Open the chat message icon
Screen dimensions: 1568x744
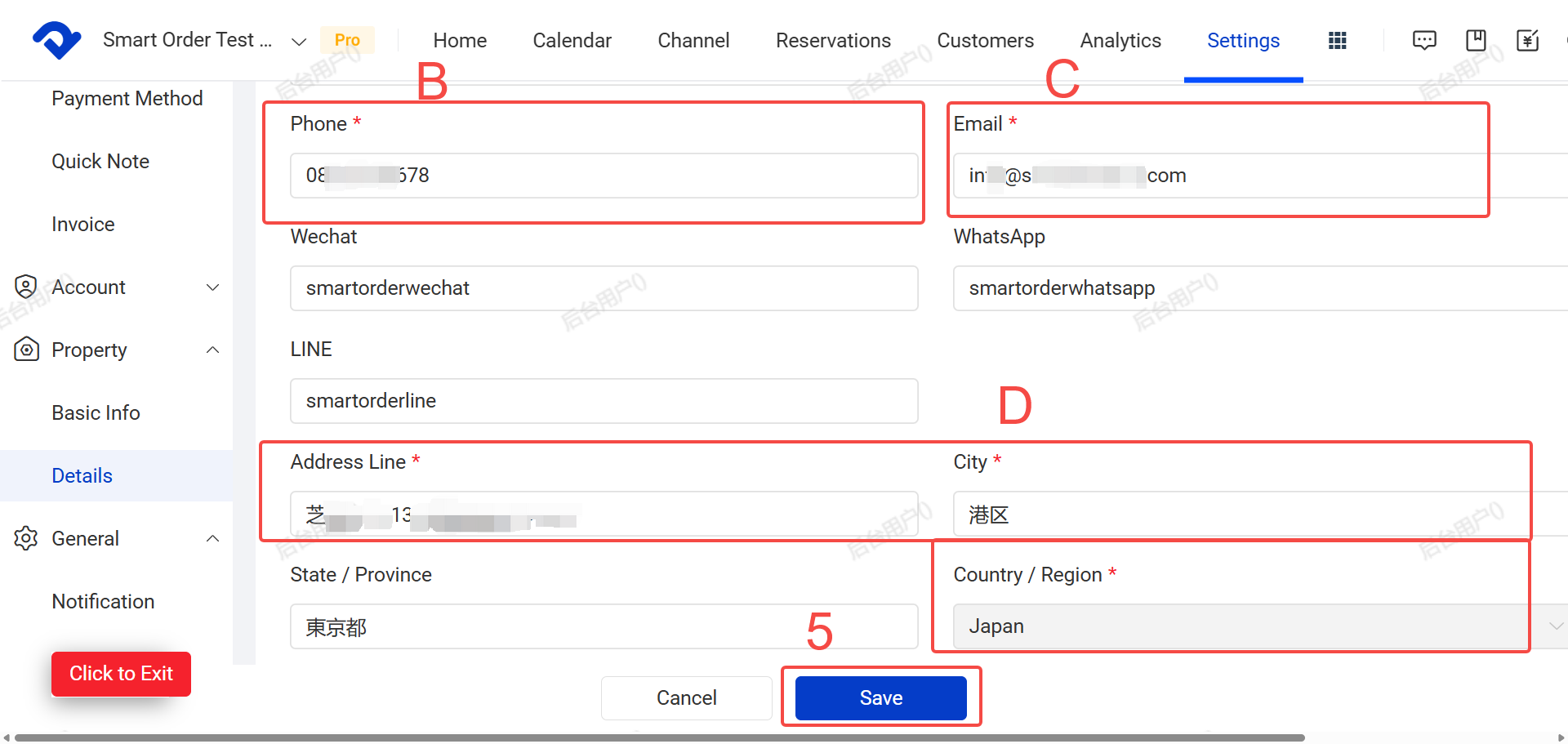(x=1424, y=40)
